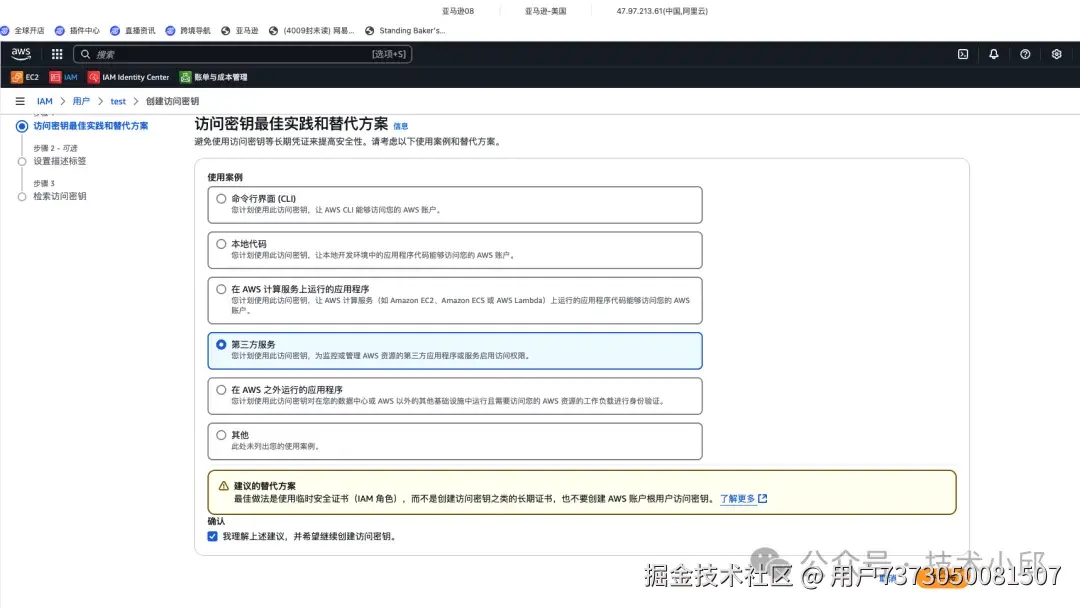This screenshot has height=608, width=1080.
Task: Open the 亚马逊 browser bookmark
Action: point(240,30)
